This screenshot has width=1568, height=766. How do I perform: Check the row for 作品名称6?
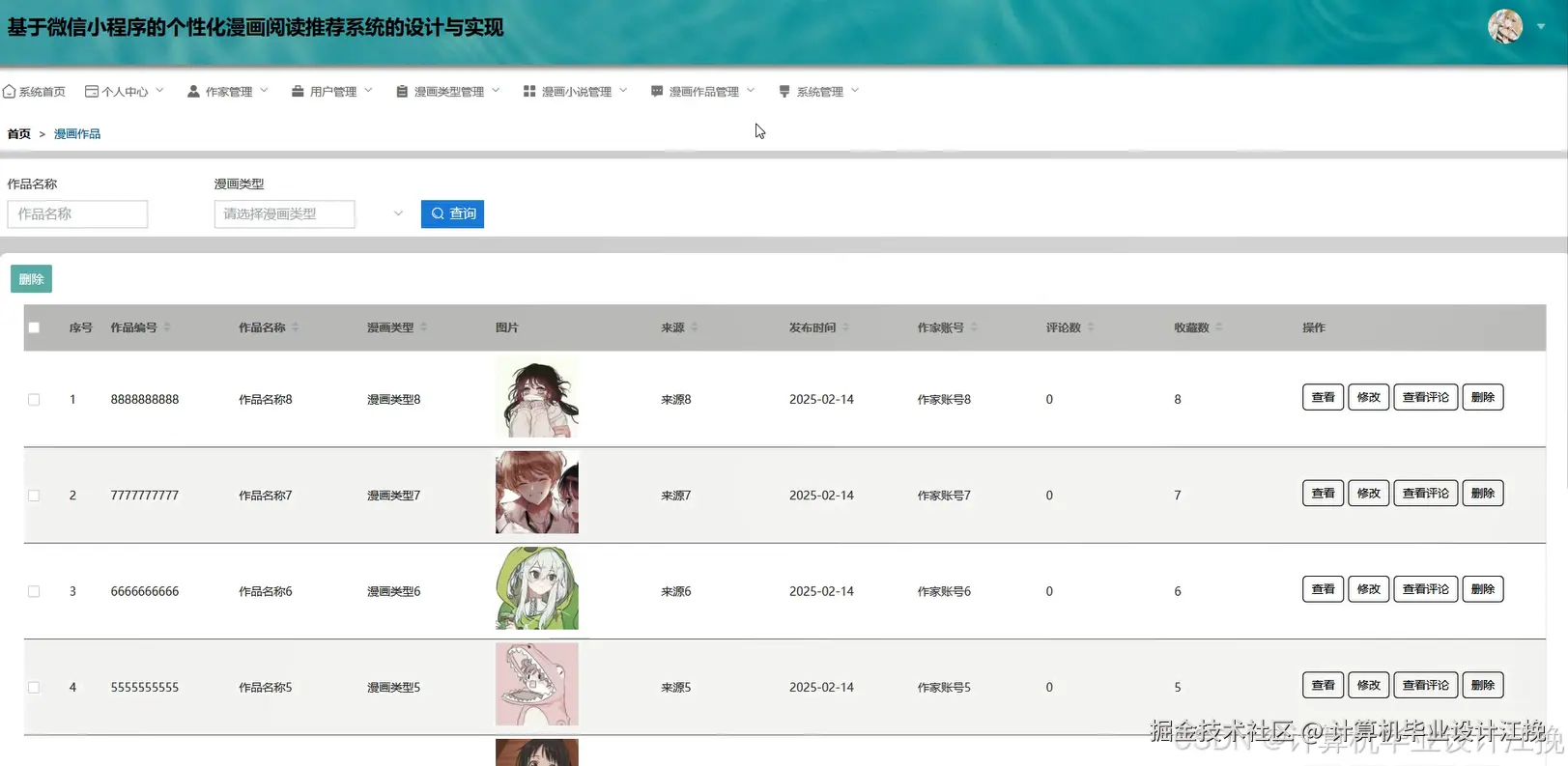pos(34,591)
